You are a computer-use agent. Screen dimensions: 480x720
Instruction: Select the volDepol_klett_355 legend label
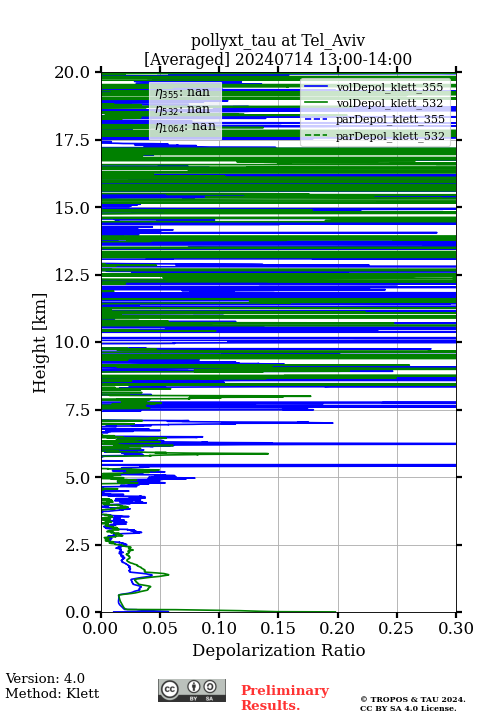click(x=390, y=87)
